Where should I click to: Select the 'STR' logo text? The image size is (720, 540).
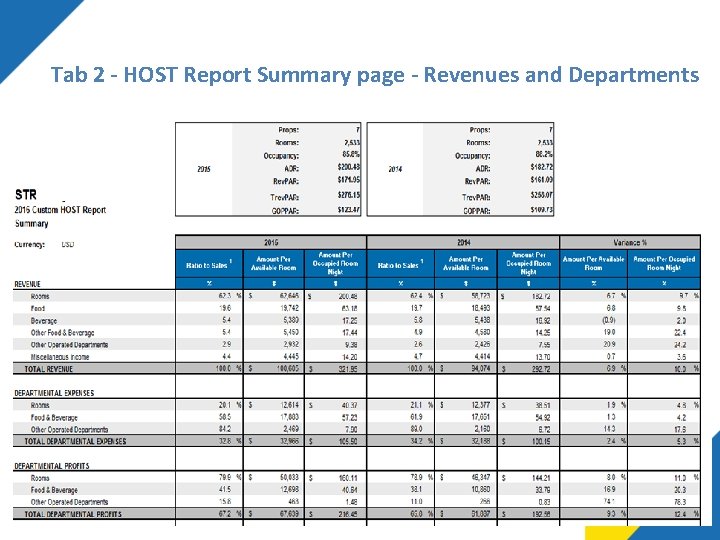pyautogui.click(x=26, y=195)
